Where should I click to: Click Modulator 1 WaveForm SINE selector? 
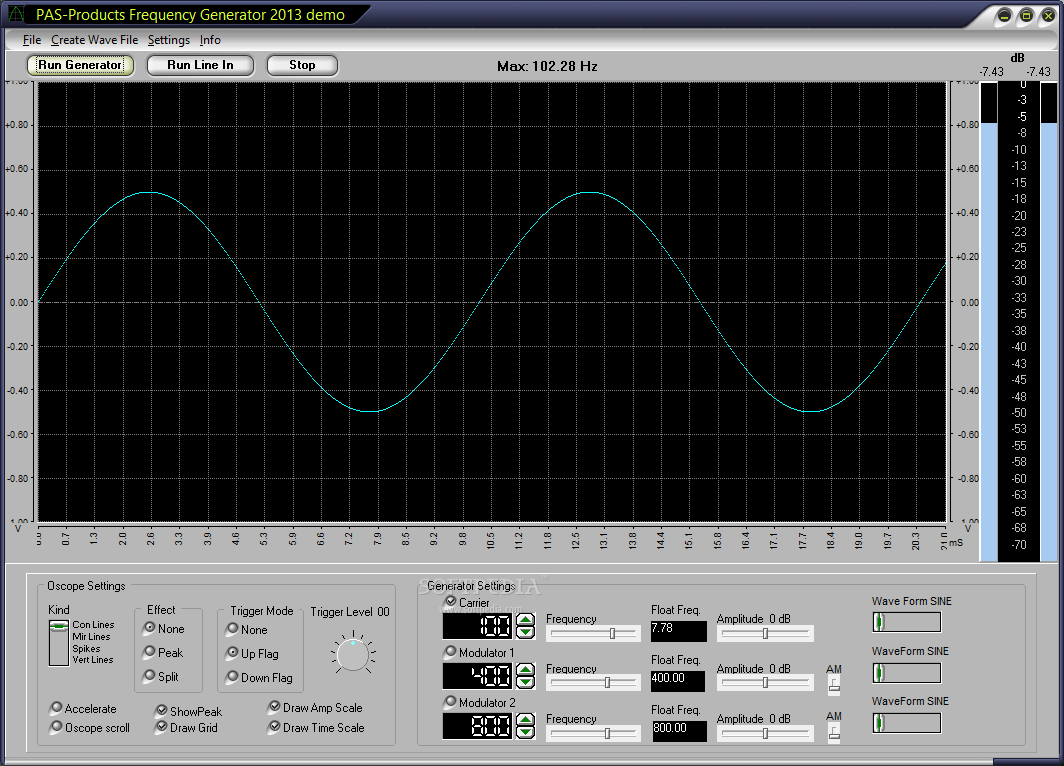click(x=907, y=672)
